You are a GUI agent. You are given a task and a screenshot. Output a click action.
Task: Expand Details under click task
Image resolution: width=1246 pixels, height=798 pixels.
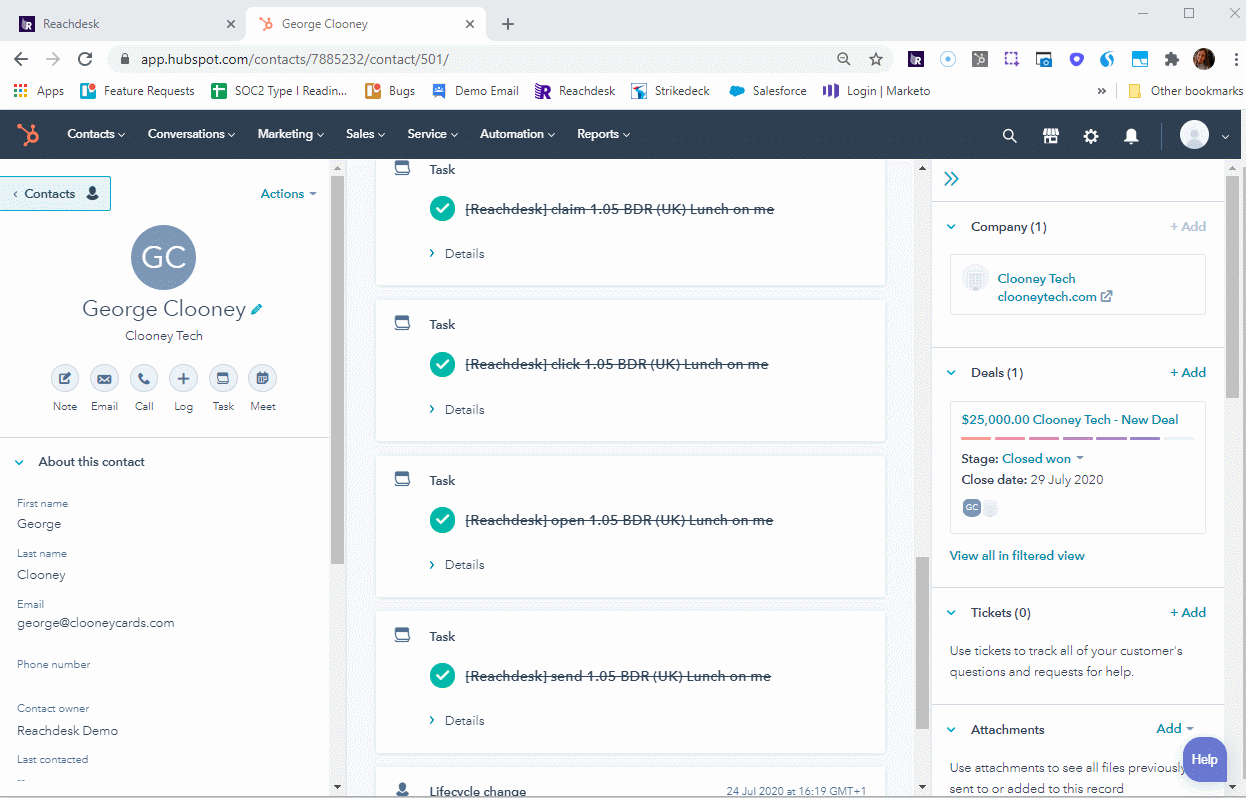coord(457,410)
